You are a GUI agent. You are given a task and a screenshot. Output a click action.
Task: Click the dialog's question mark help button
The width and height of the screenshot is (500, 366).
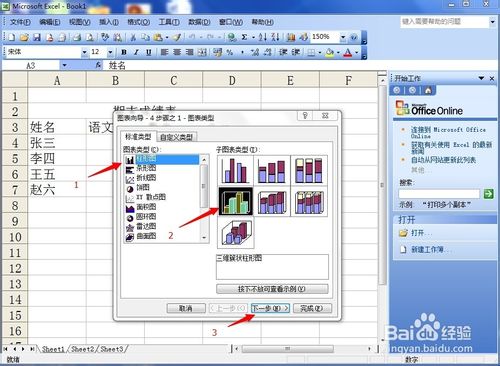click(305, 116)
